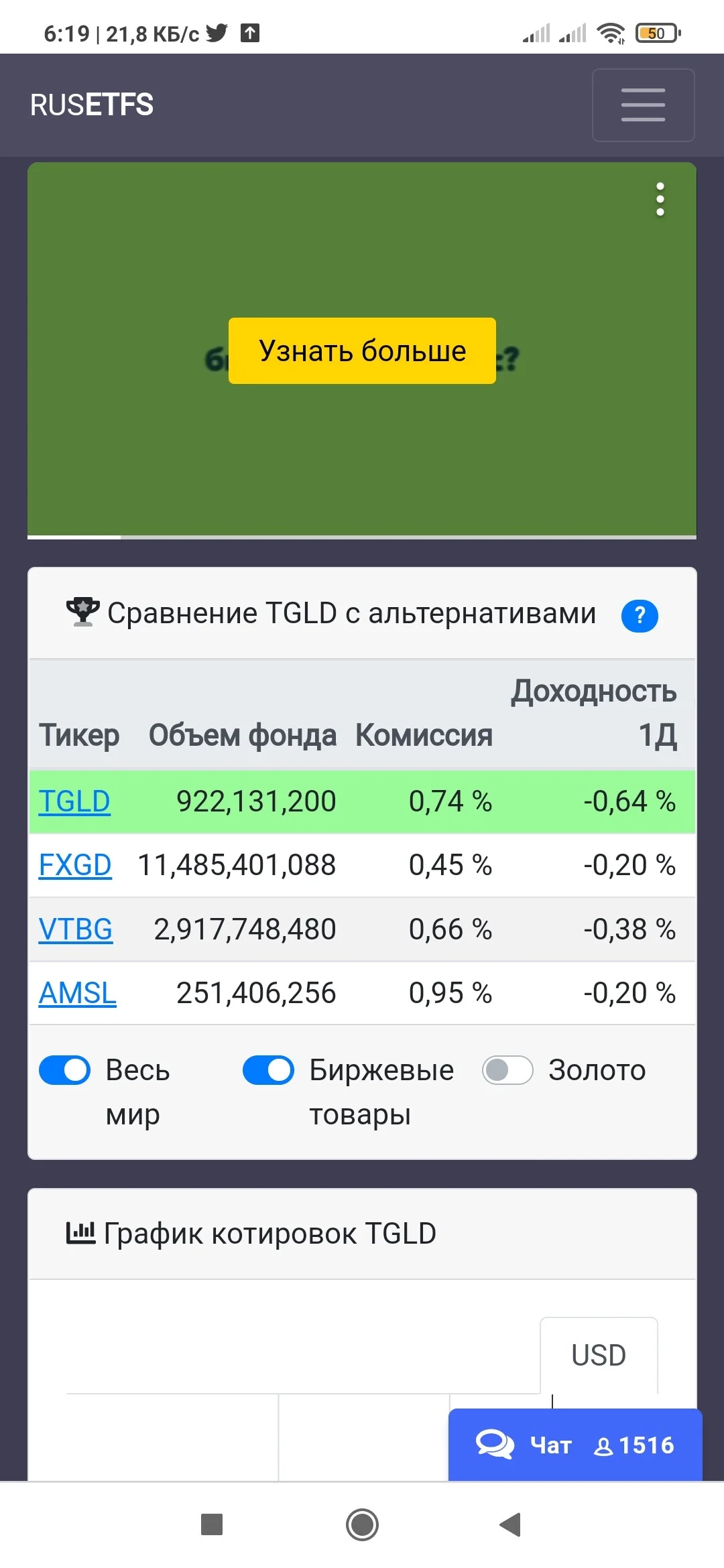Disable the Весь мир toggle
This screenshot has width=724, height=1568.
tap(64, 1069)
